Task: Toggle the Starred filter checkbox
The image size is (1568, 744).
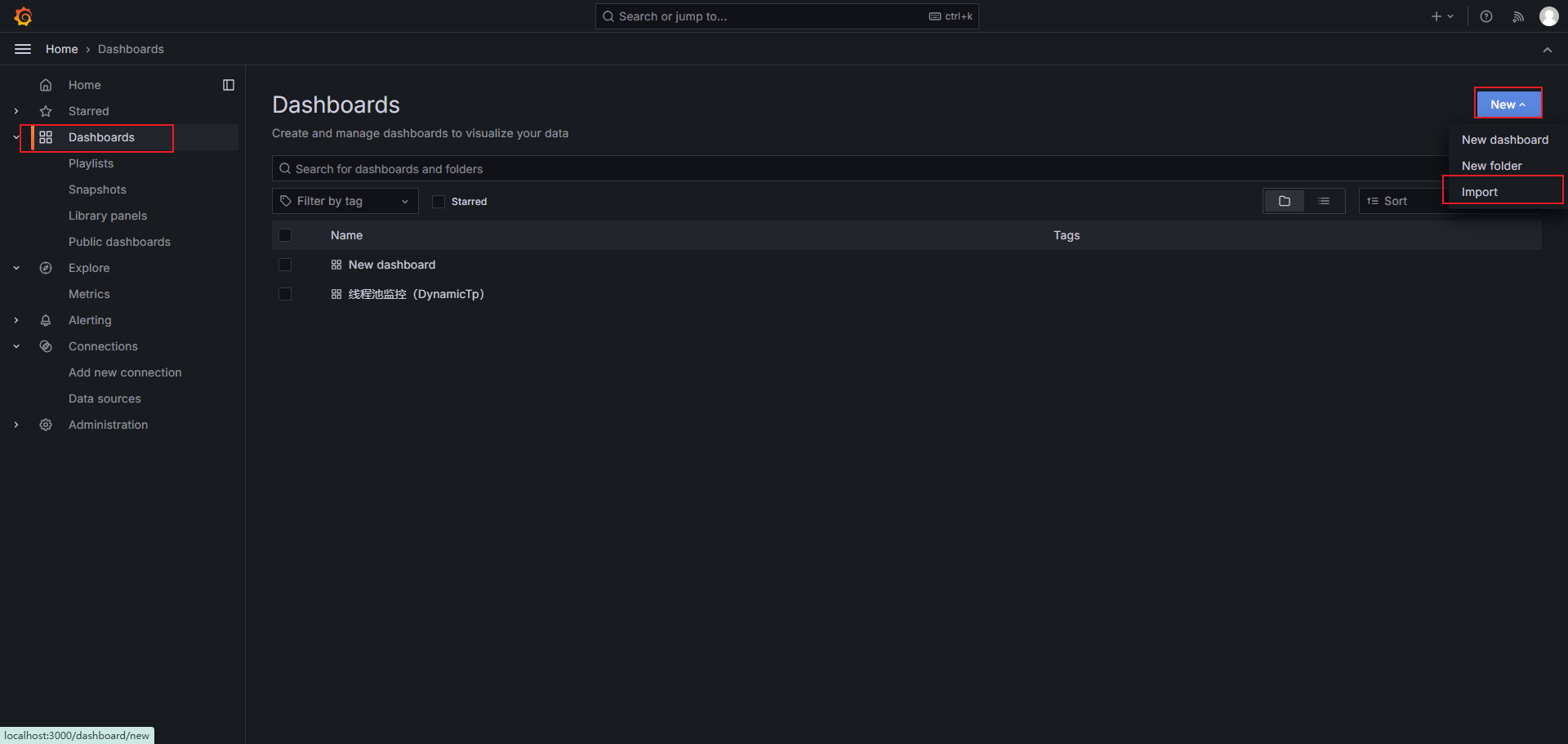Action: click(439, 202)
